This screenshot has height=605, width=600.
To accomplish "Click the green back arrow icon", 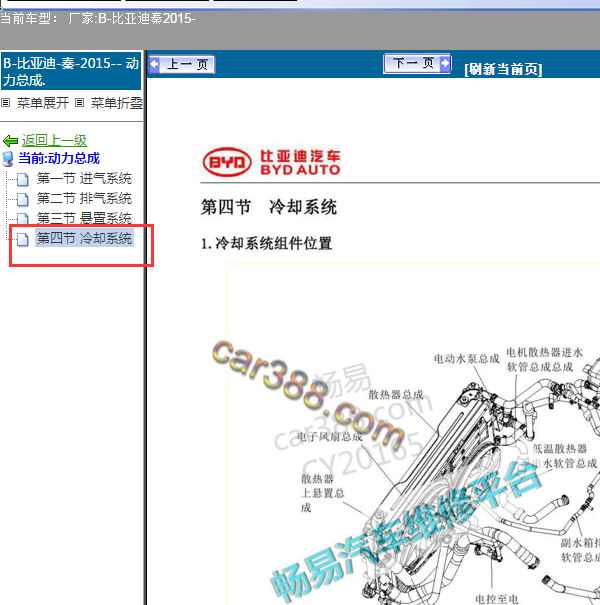I will [10, 141].
